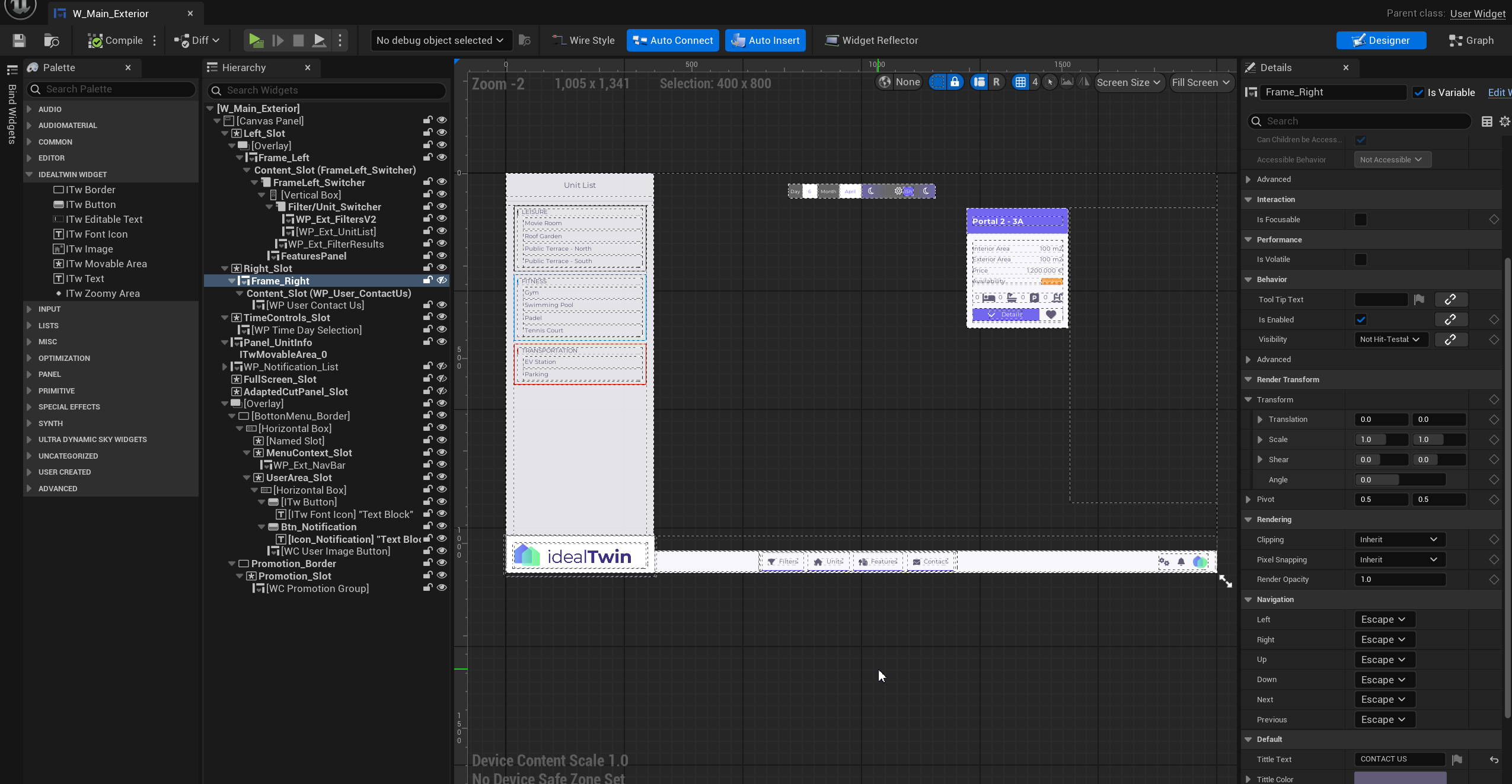Click the Tittle Color swatch
Viewport: 1512px width, 784px height.
point(1399,778)
